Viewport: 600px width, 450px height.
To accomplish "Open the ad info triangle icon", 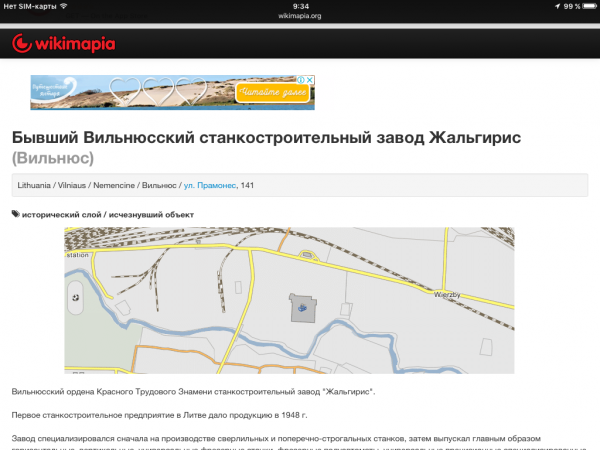I will (x=300, y=81).
